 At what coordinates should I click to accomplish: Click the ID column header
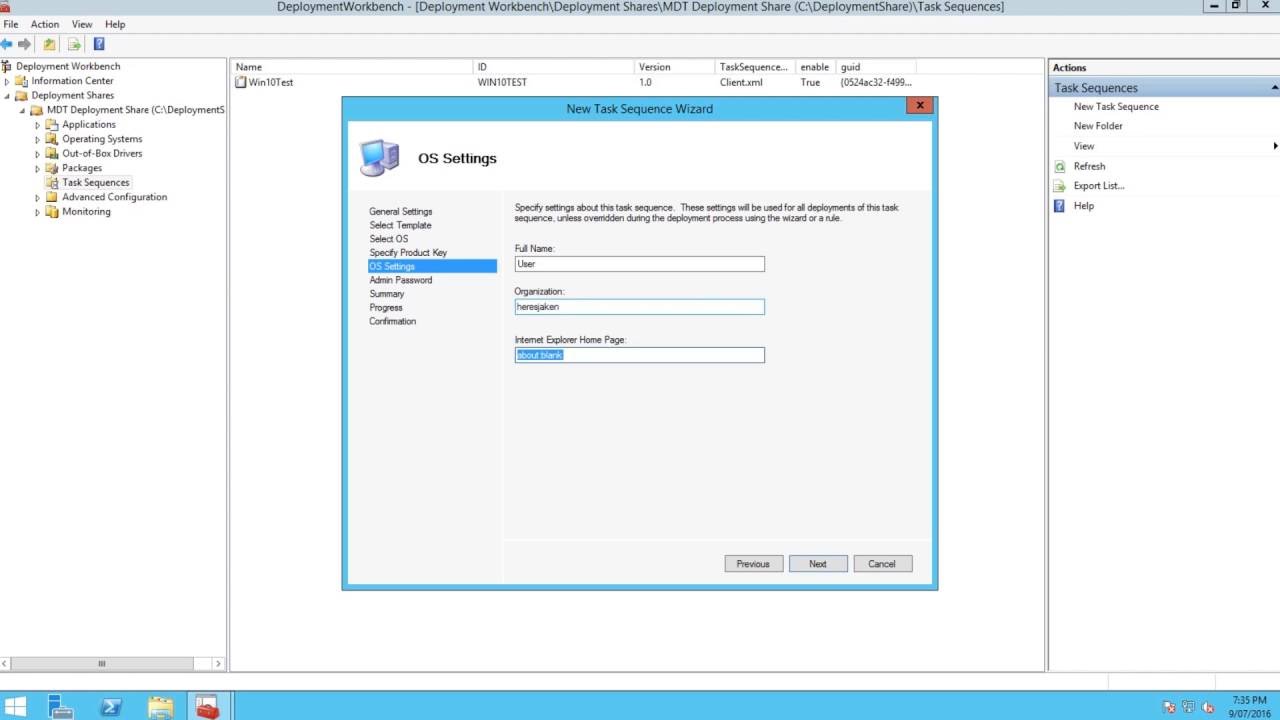pos(554,67)
